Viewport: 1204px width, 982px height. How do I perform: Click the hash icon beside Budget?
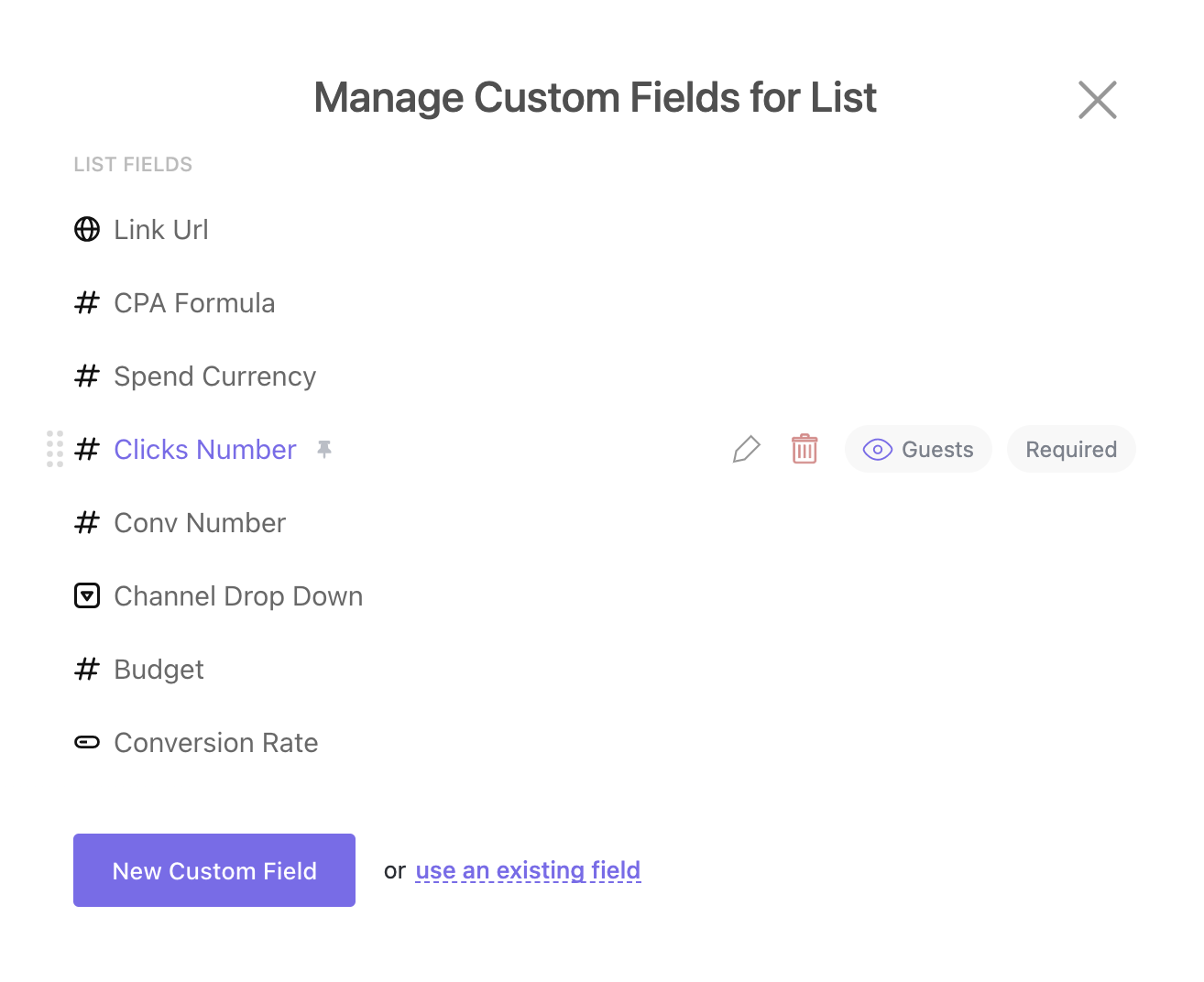coord(87,670)
